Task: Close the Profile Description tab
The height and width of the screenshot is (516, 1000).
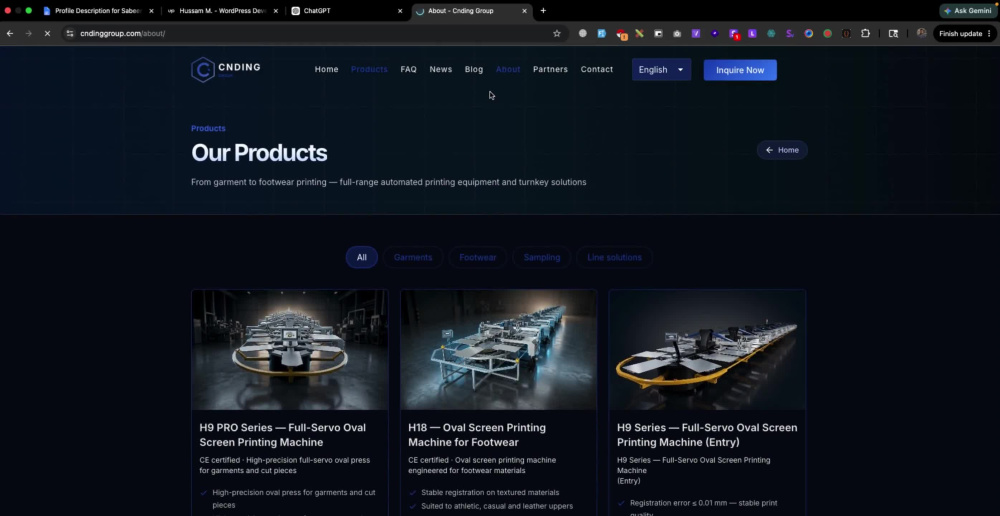Action: coord(151,11)
